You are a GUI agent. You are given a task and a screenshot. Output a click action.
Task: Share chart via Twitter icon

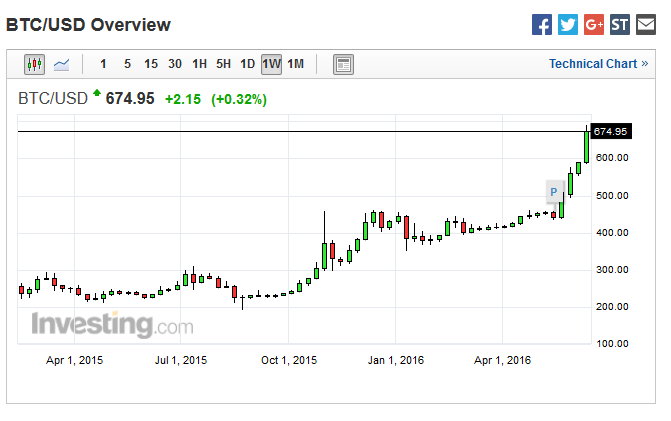[x=568, y=25]
